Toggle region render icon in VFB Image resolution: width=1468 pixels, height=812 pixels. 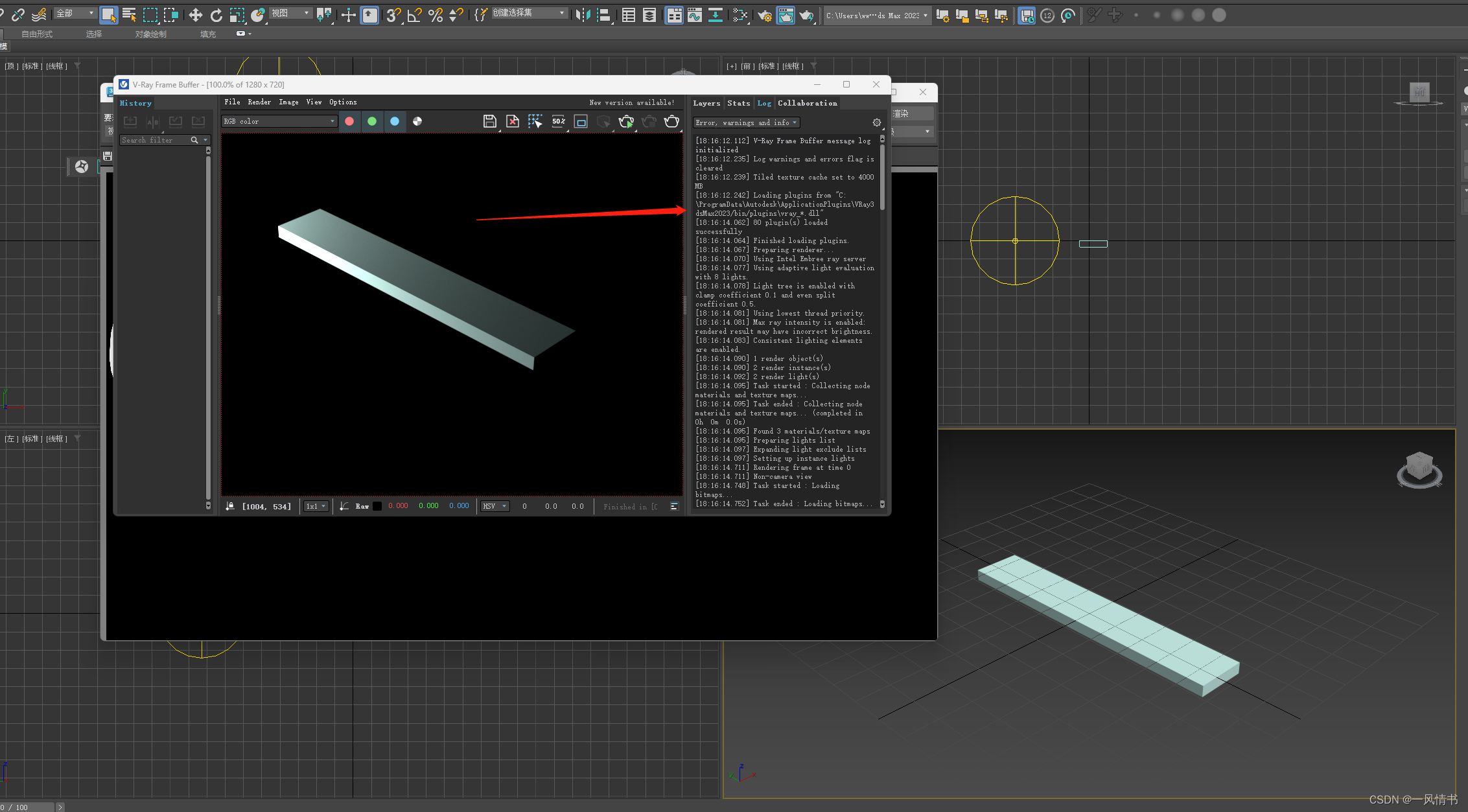click(x=581, y=121)
